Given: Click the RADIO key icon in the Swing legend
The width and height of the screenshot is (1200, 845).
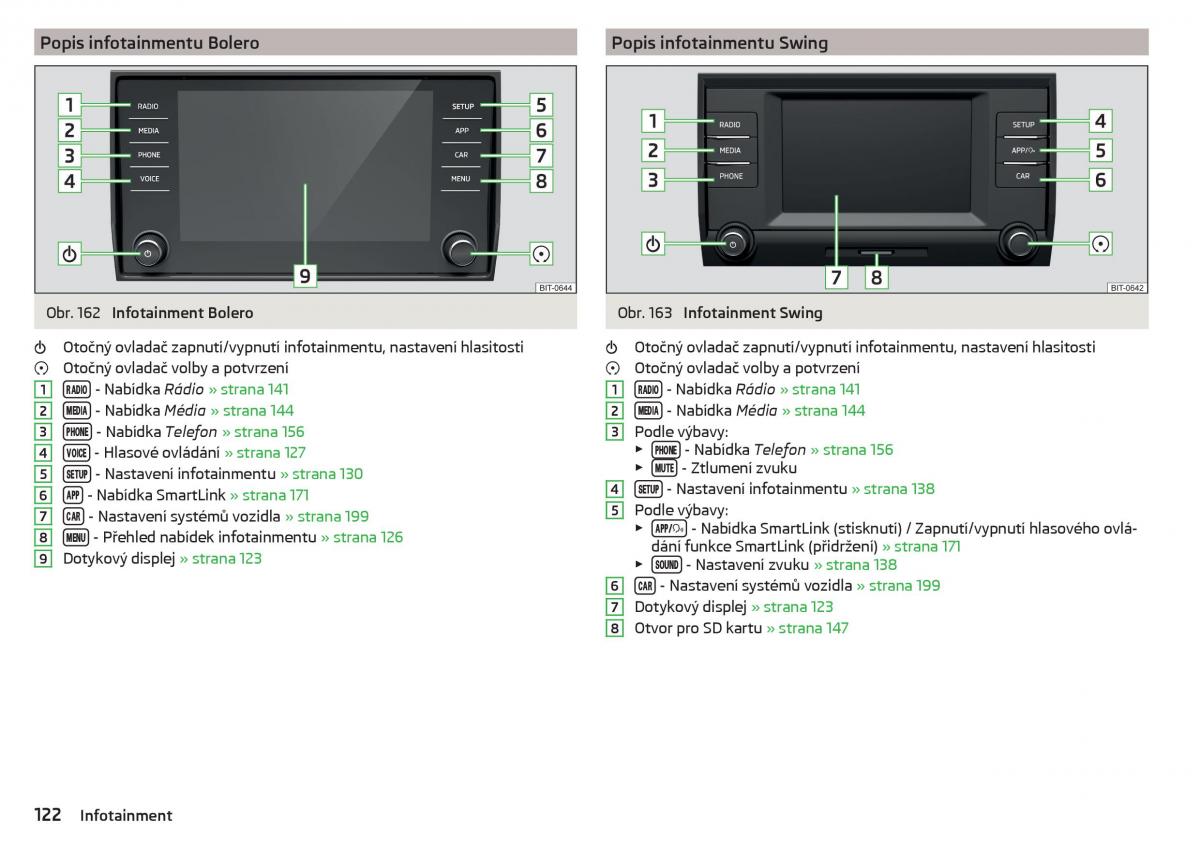Looking at the screenshot, I should tap(649, 389).
